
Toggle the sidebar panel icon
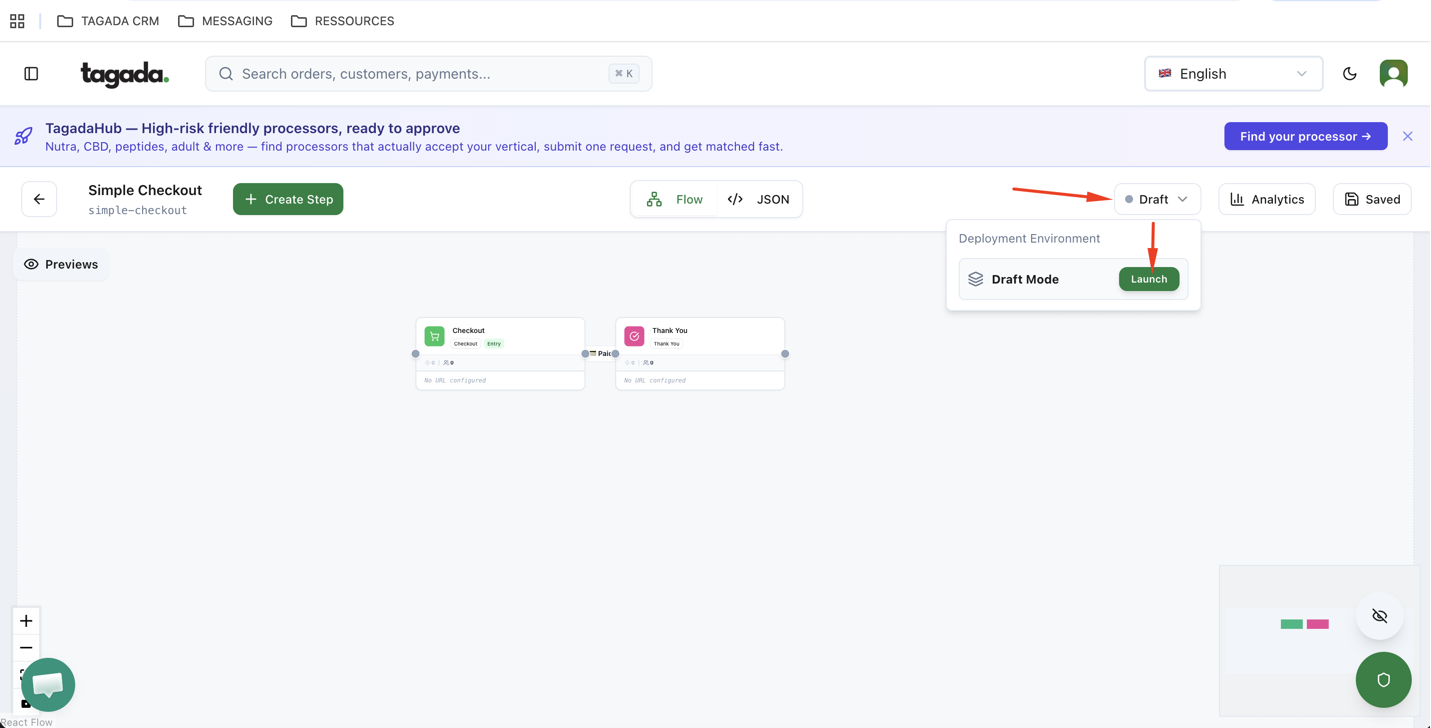pyautogui.click(x=31, y=74)
